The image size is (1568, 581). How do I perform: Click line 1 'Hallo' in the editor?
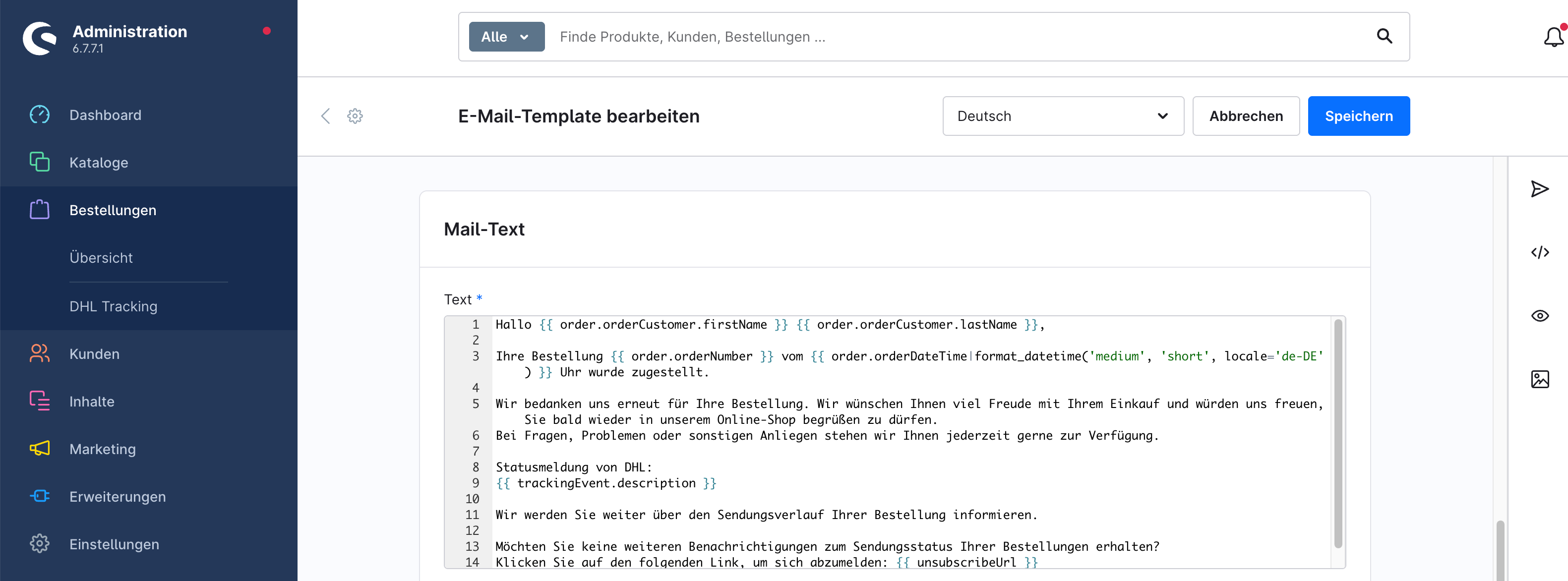point(513,324)
